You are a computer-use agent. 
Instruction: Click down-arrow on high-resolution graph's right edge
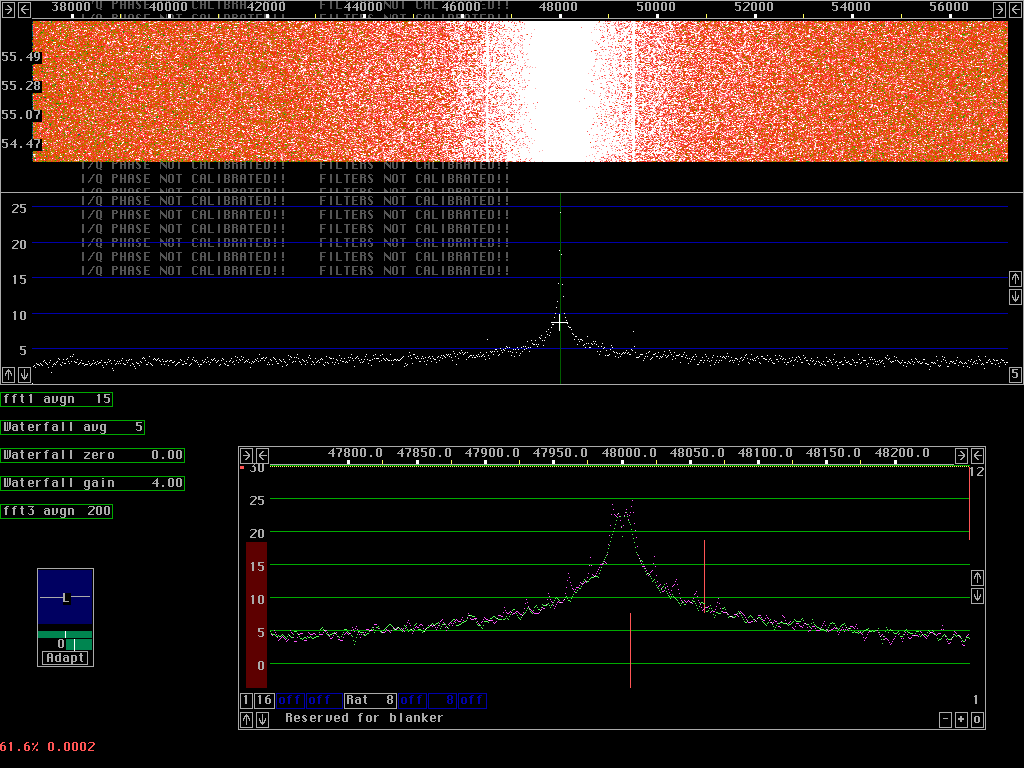pos(977,596)
